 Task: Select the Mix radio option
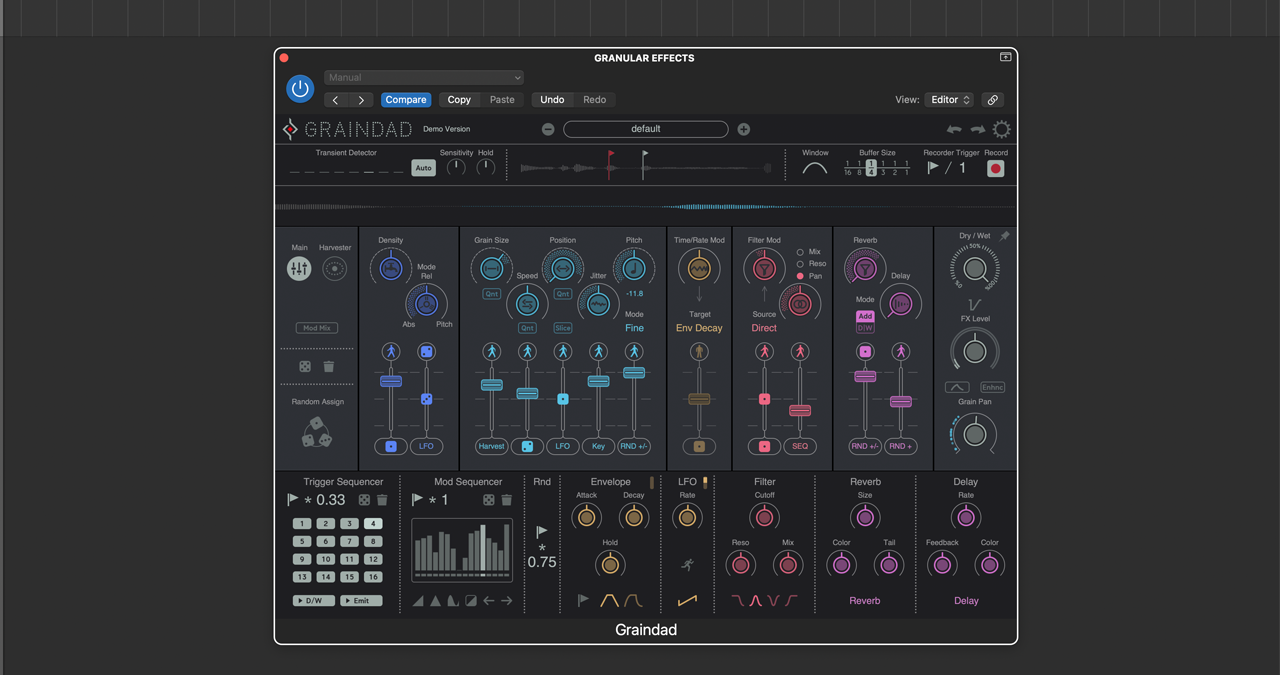pyautogui.click(x=800, y=252)
